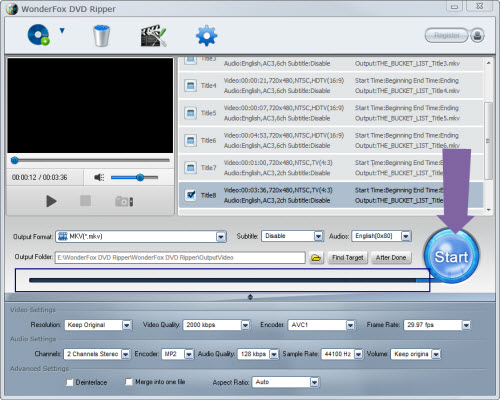Screen dimensions: 500x400
Task: Close the WonderFox DVD Ripper window
Action: tap(479, 6)
